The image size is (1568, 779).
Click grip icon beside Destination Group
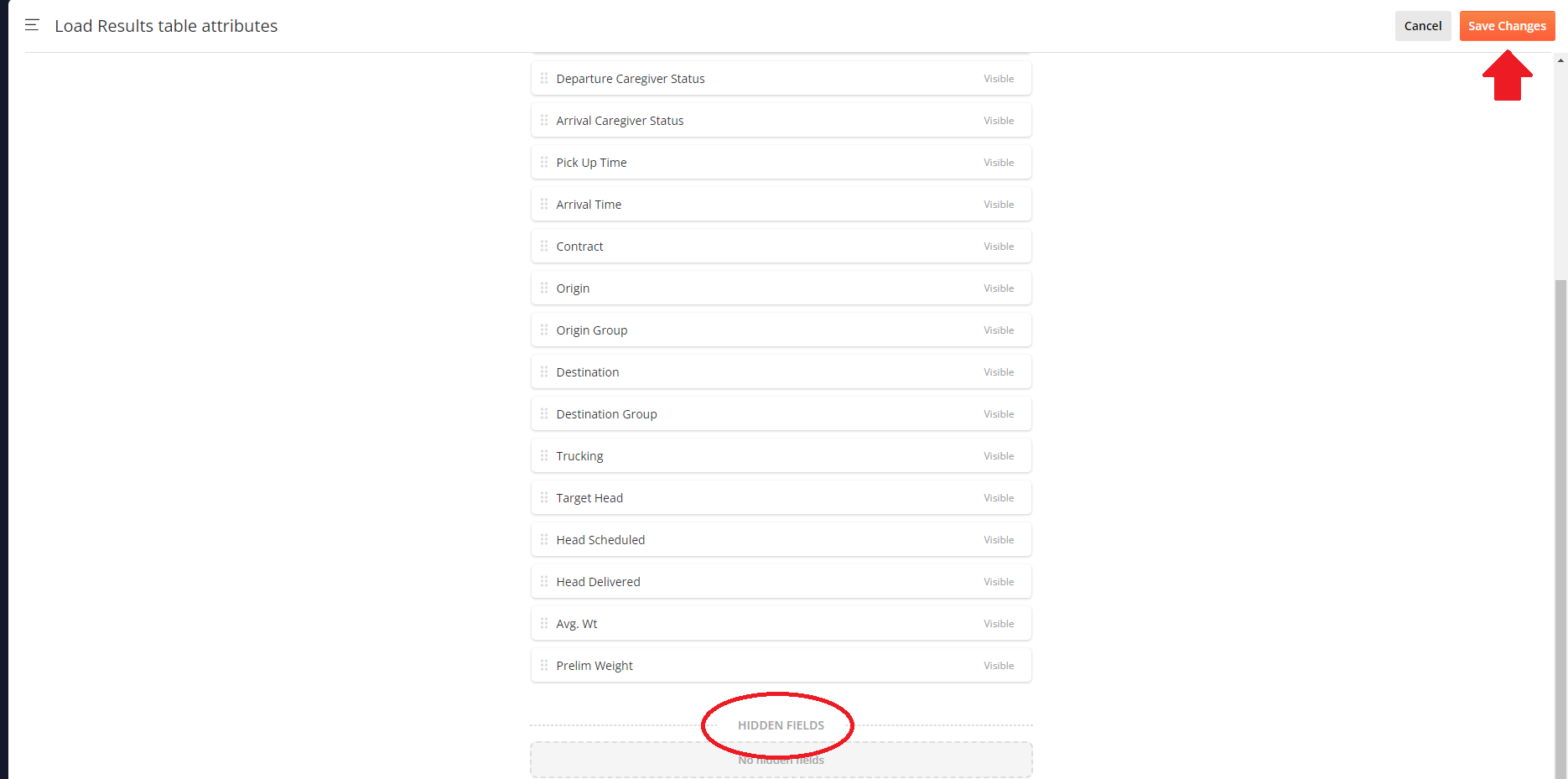pyautogui.click(x=544, y=413)
